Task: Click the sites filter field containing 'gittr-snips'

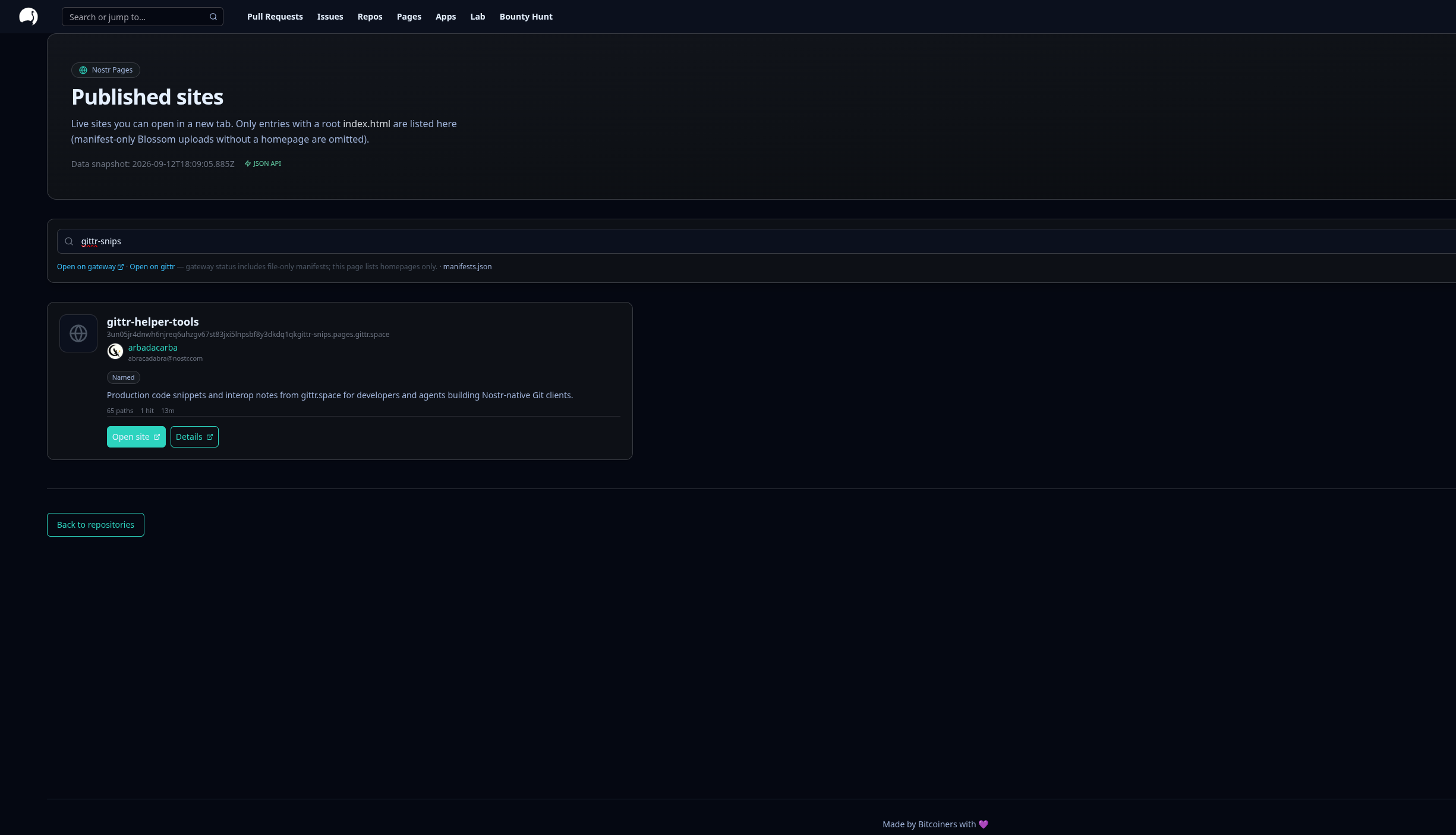Action: pyautogui.click(x=757, y=241)
